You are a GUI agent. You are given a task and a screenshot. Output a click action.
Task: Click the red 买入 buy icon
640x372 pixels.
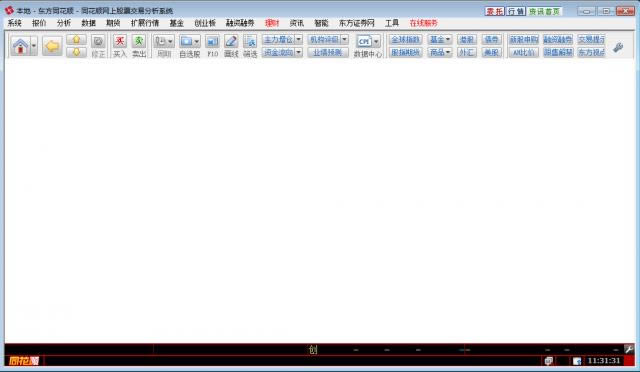click(x=120, y=41)
